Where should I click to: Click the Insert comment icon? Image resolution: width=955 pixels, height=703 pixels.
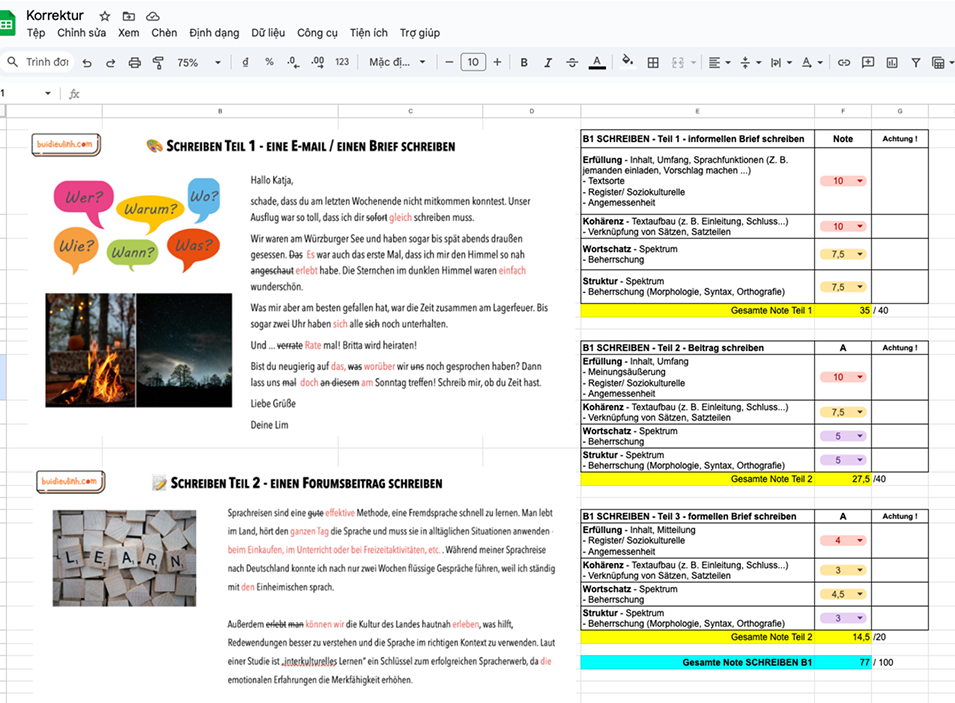click(x=868, y=62)
